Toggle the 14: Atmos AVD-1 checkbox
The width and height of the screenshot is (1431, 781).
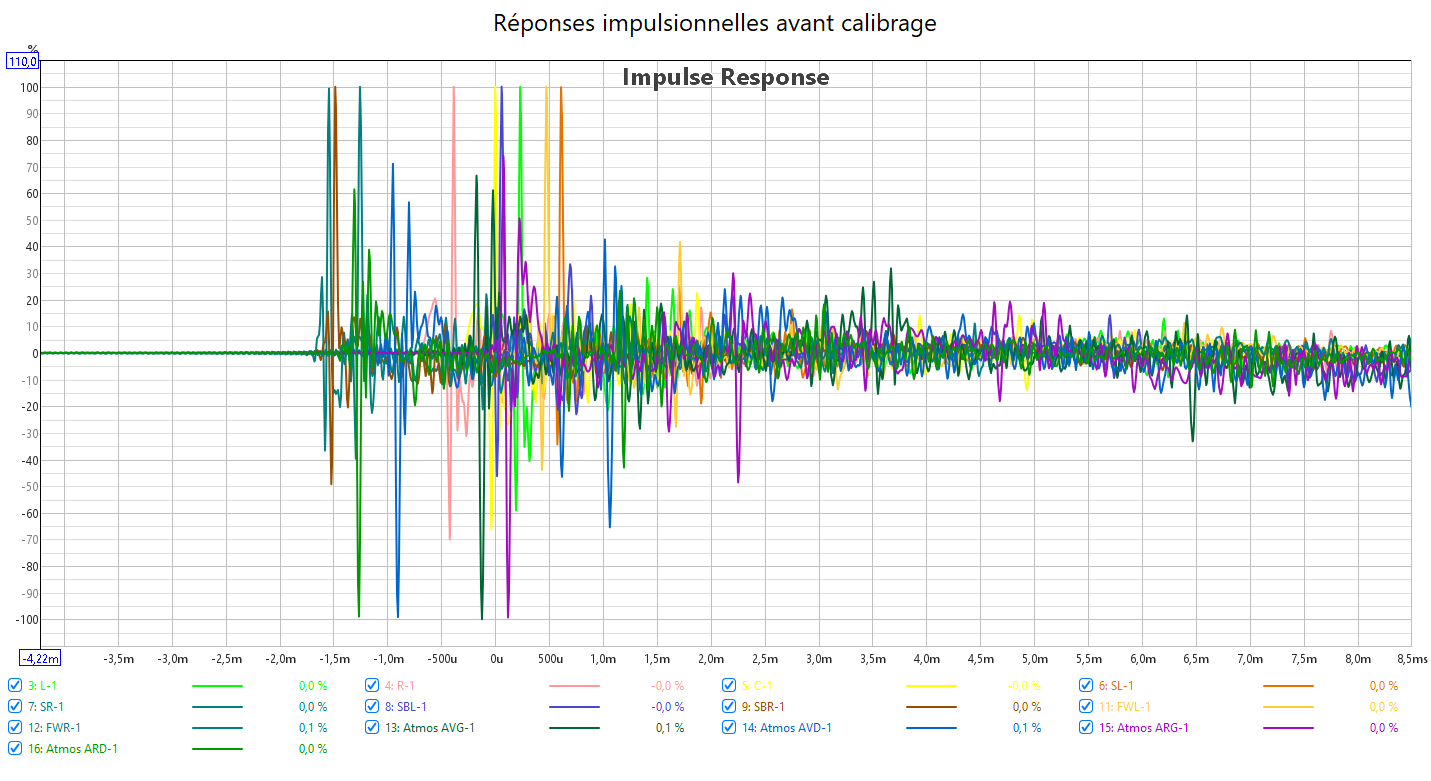click(x=730, y=728)
